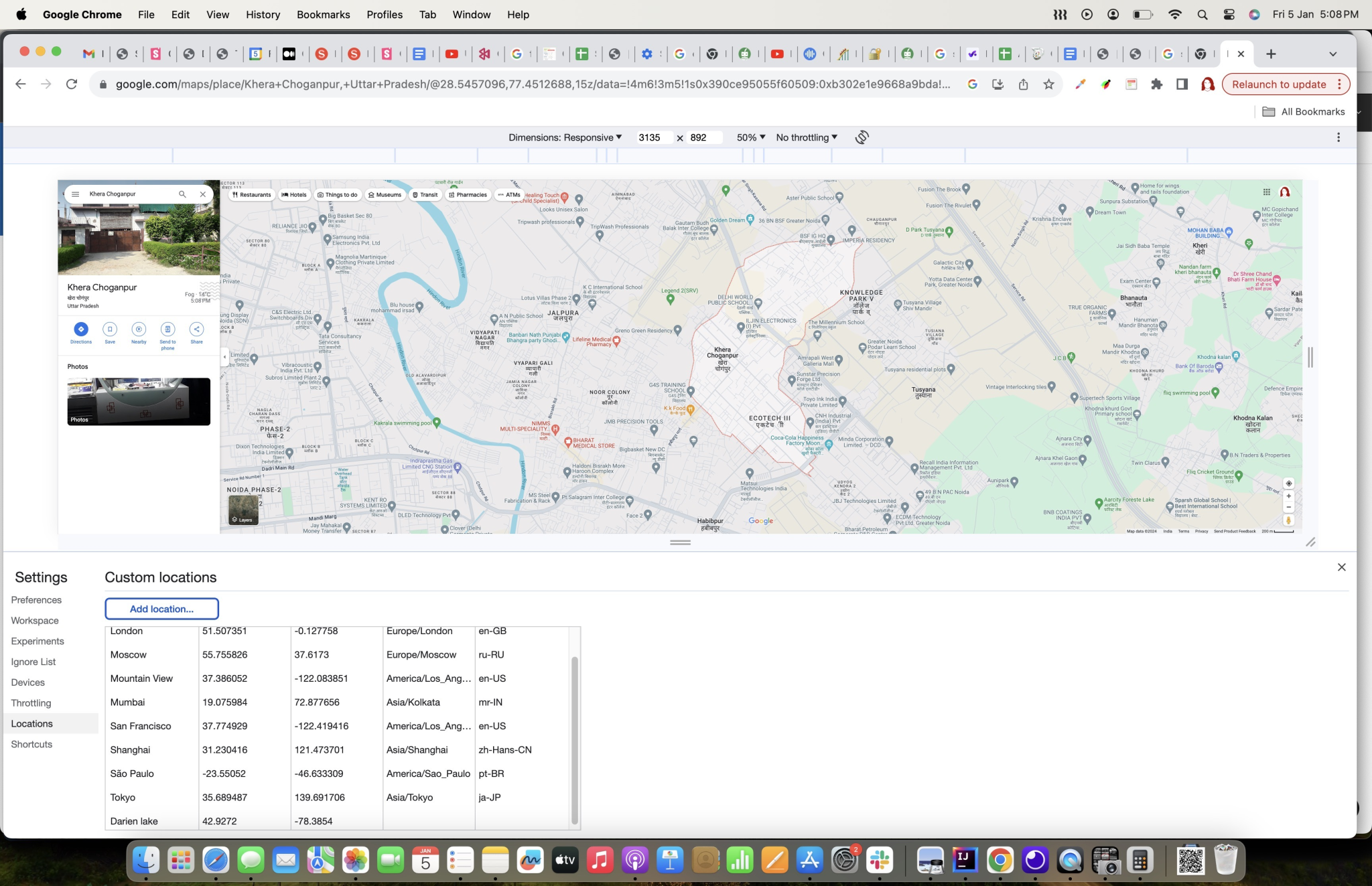Image resolution: width=1372 pixels, height=886 pixels.
Task: Click the Save place bookmark icon
Action: click(x=110, y=329)
